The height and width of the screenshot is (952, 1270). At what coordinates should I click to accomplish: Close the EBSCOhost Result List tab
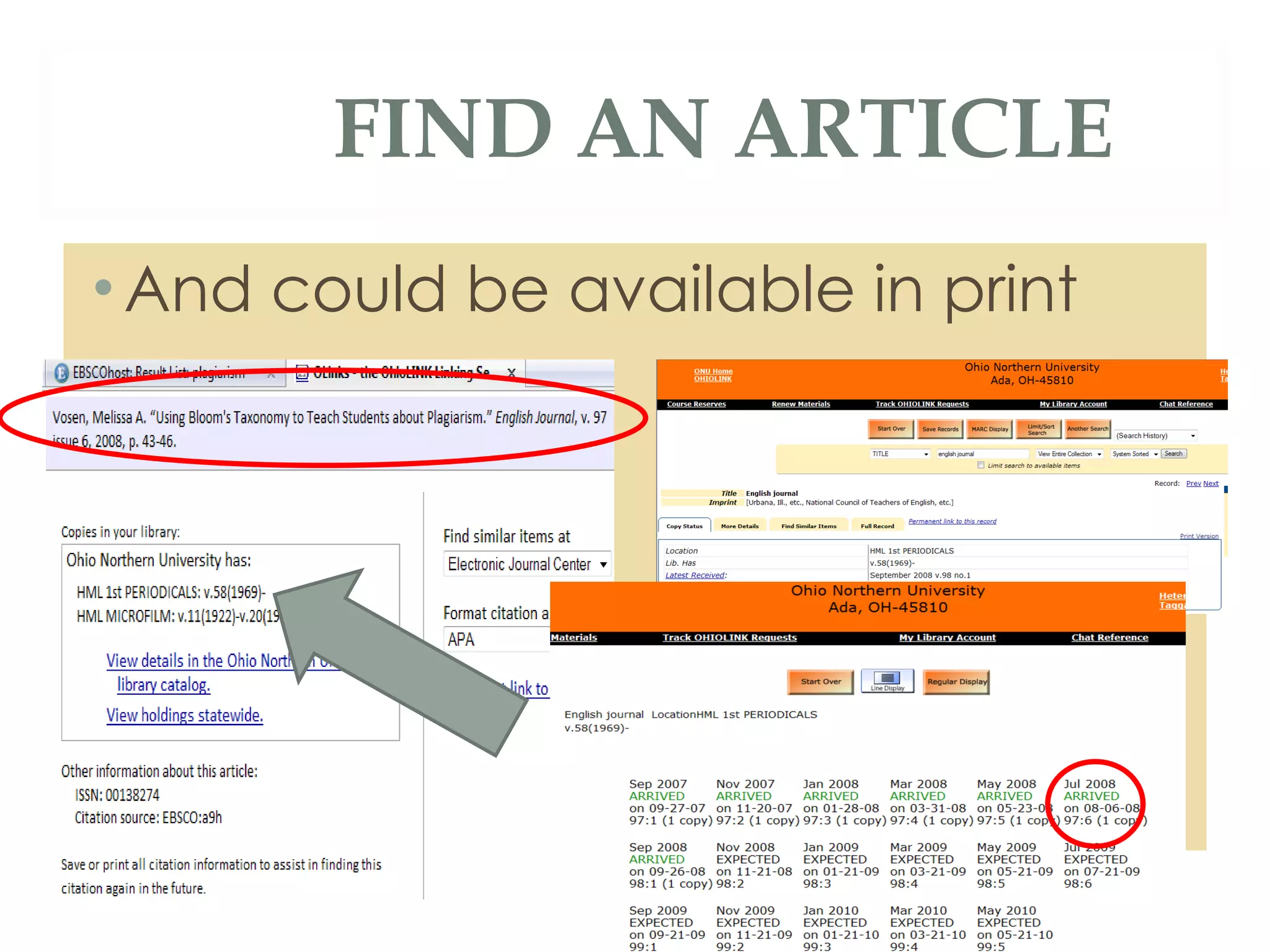coord(271,374)
